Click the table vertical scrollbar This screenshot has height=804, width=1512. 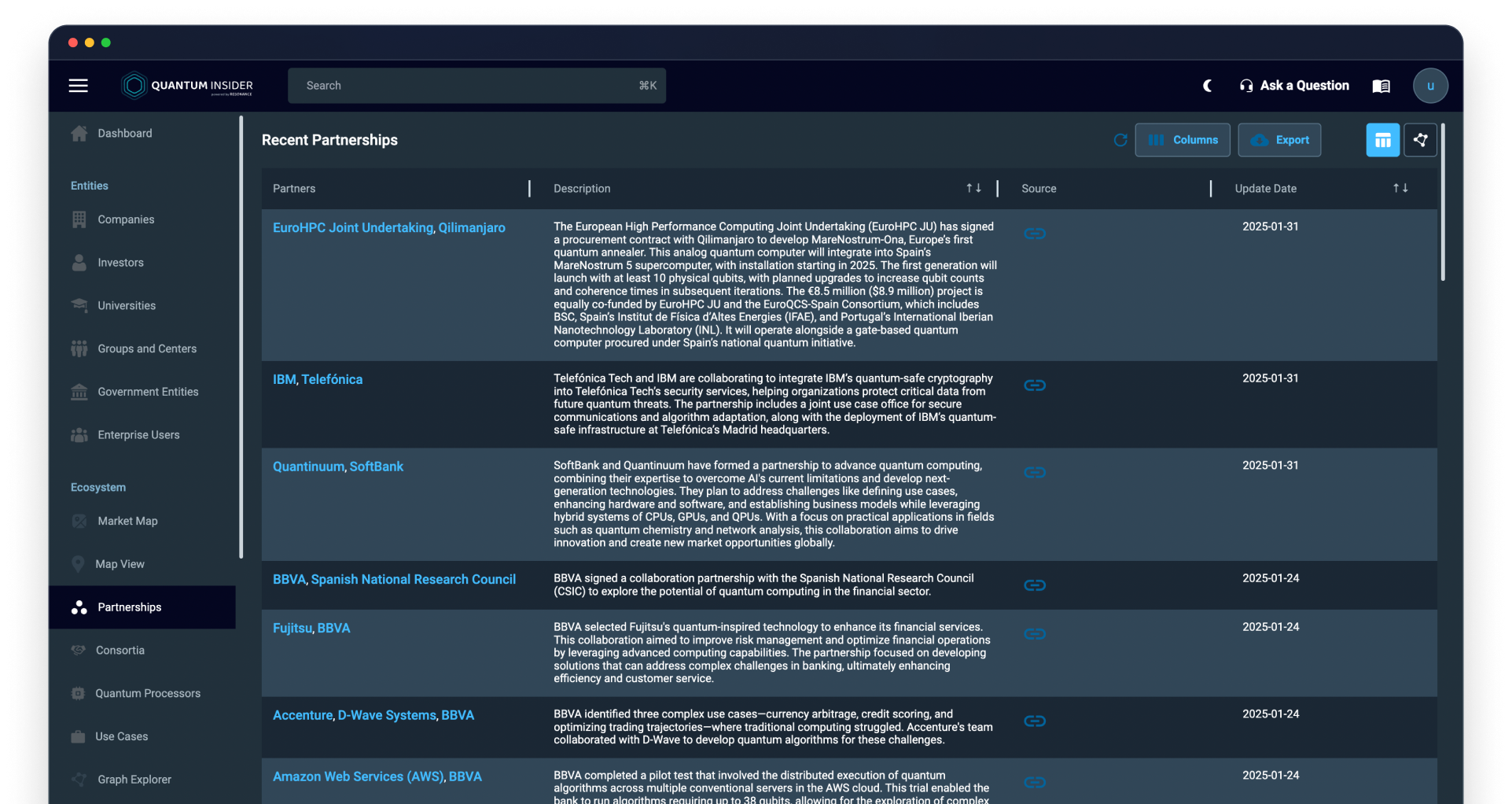click(1443, 202)
